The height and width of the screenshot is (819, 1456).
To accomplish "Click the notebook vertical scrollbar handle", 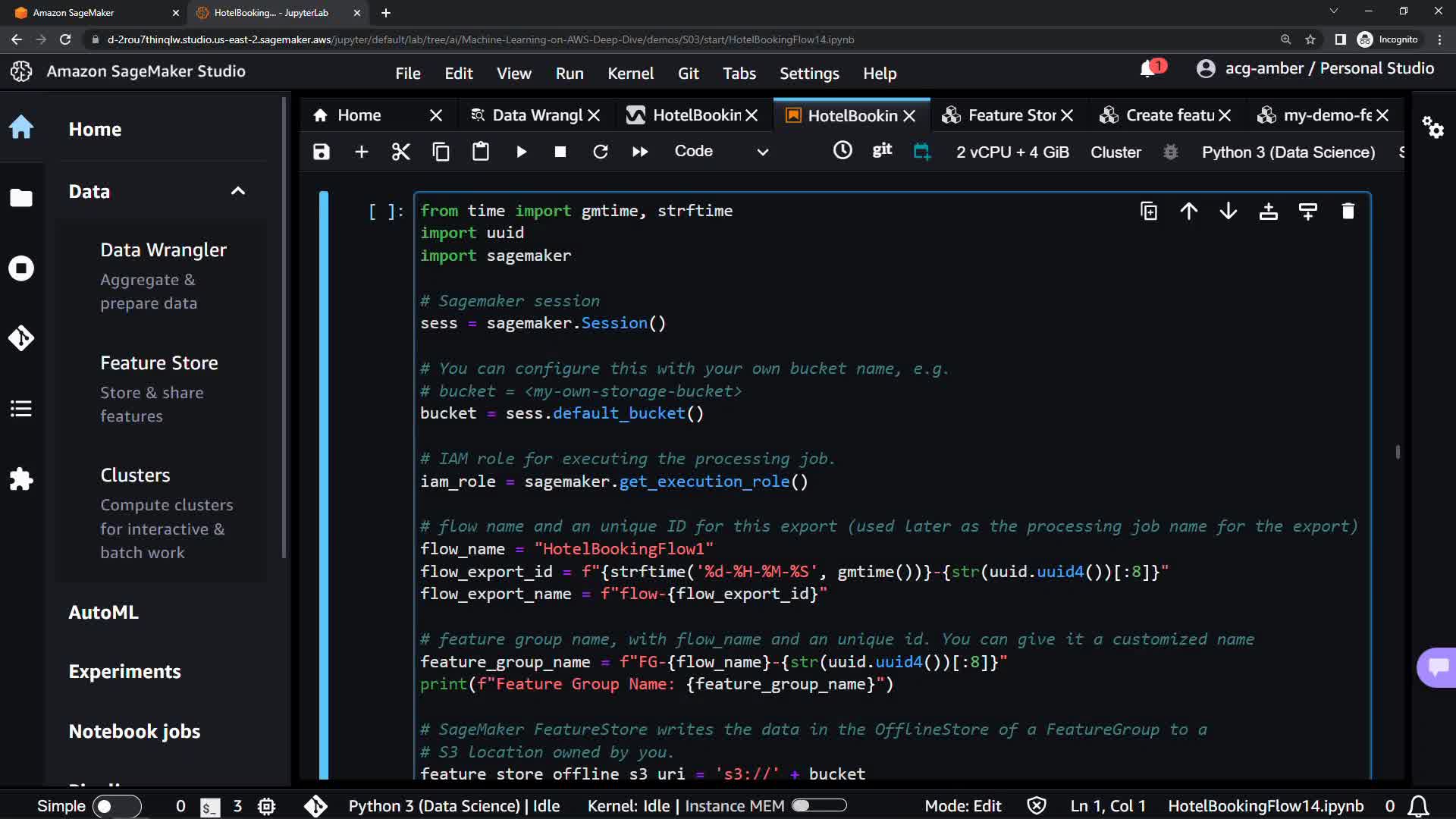I will (x=1397, y=452).
